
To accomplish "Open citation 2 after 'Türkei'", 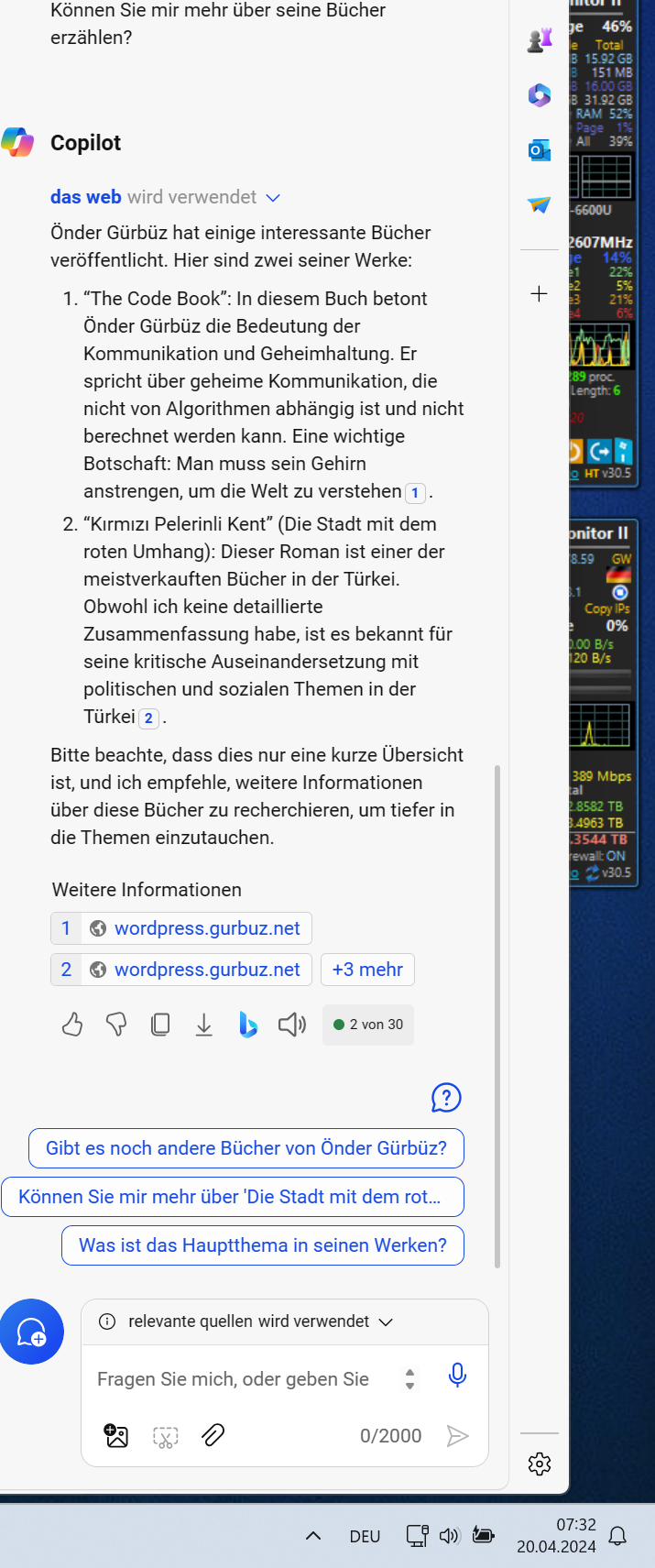I will tap(148, 718).
